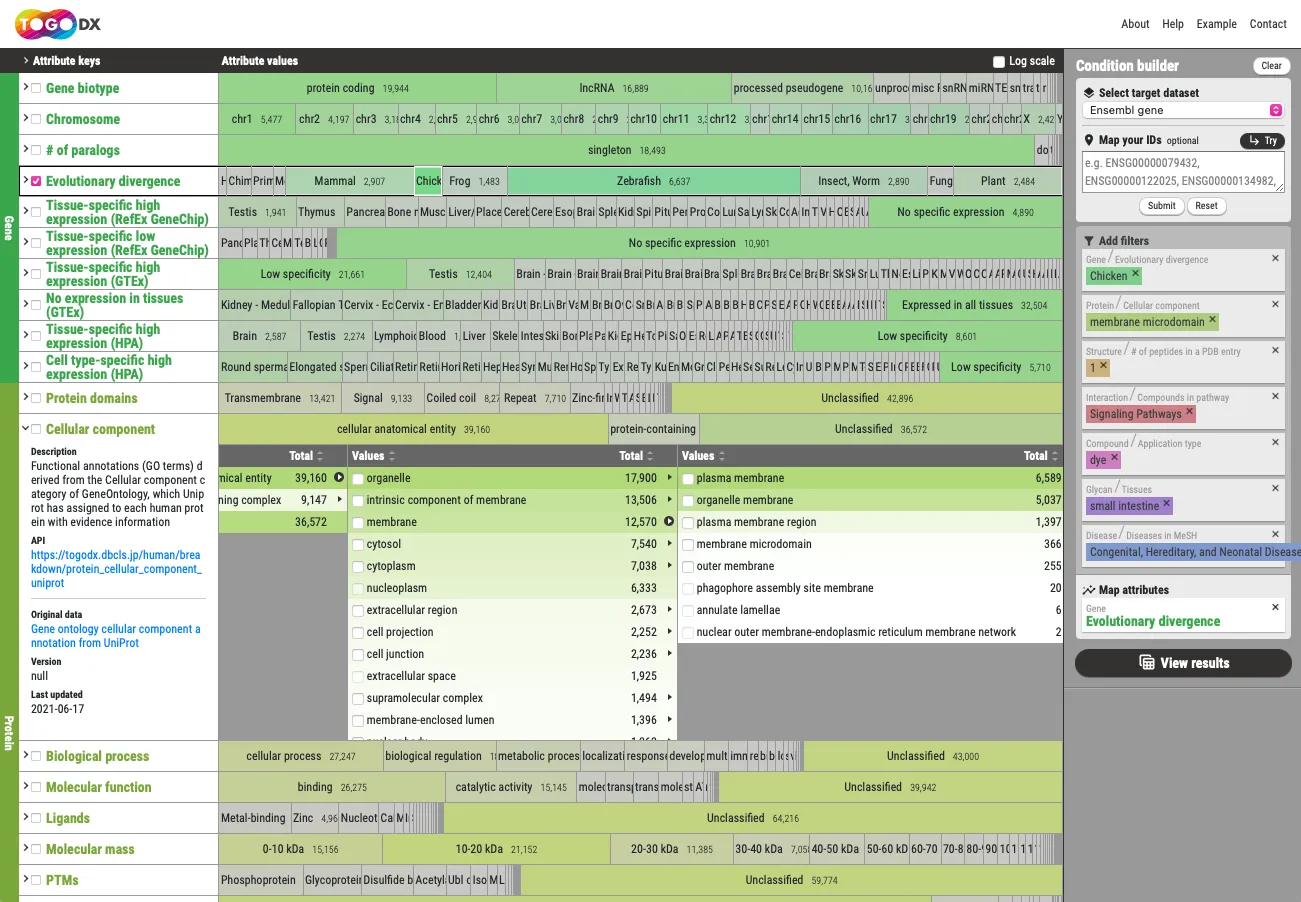Expand the Biological process row
Viewport: 1301px width, 902px height.
tap(25, 756)
